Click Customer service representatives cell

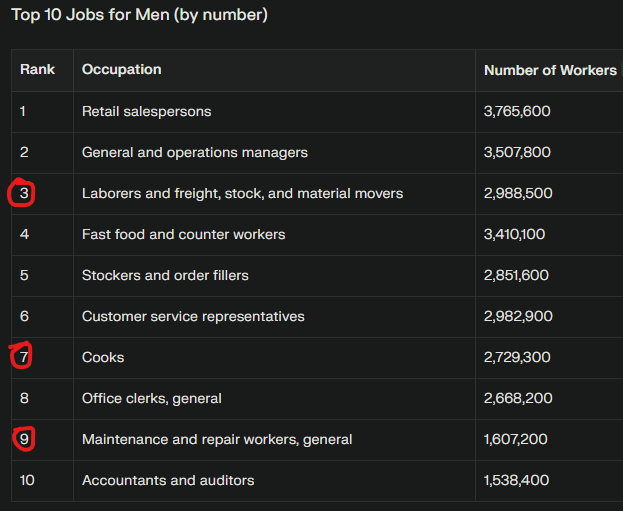click(x=193, y=316)
